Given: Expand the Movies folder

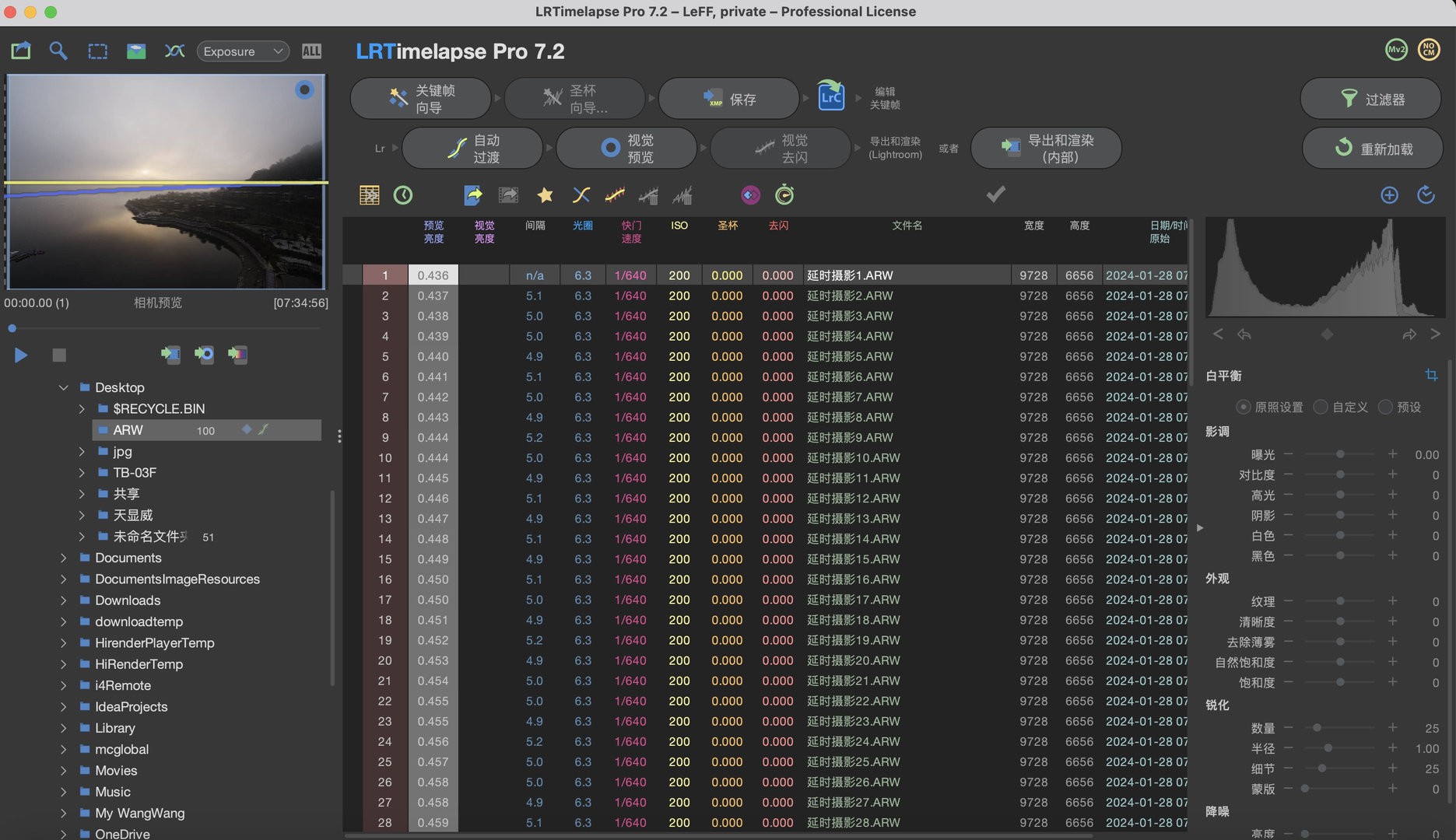Looking at the screenshot, I should 64,771.
